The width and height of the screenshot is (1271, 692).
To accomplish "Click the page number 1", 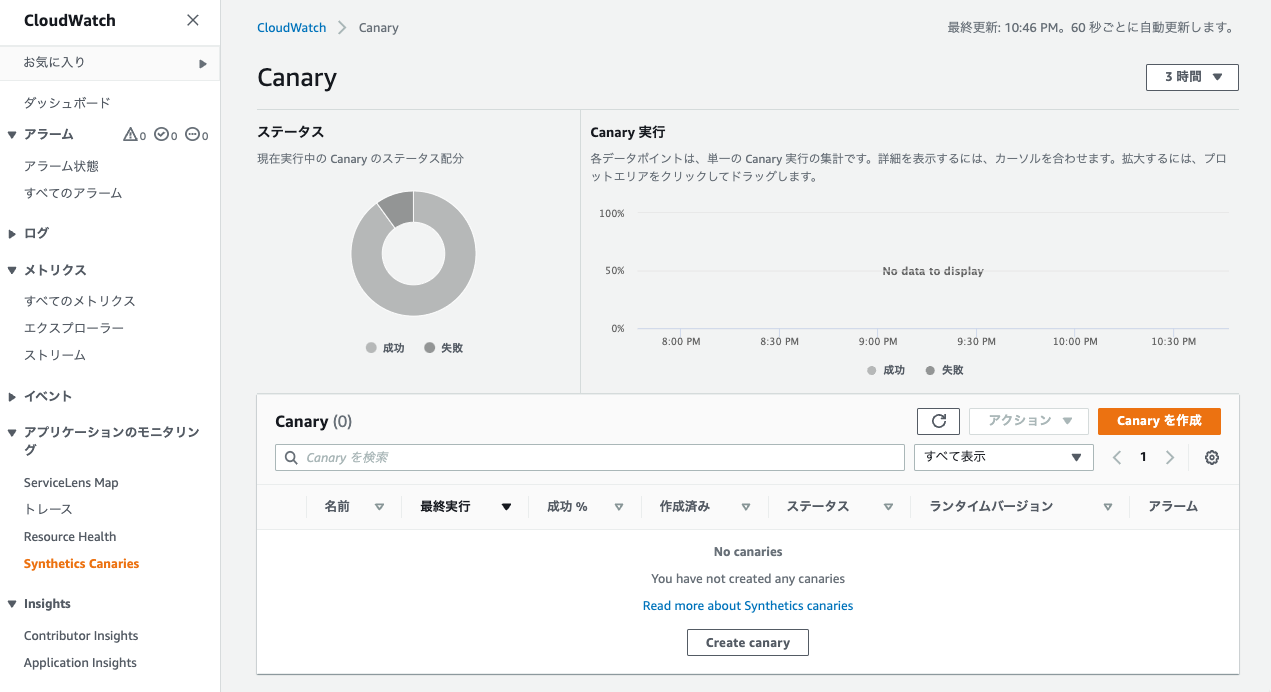I will tap(1144, 457).
